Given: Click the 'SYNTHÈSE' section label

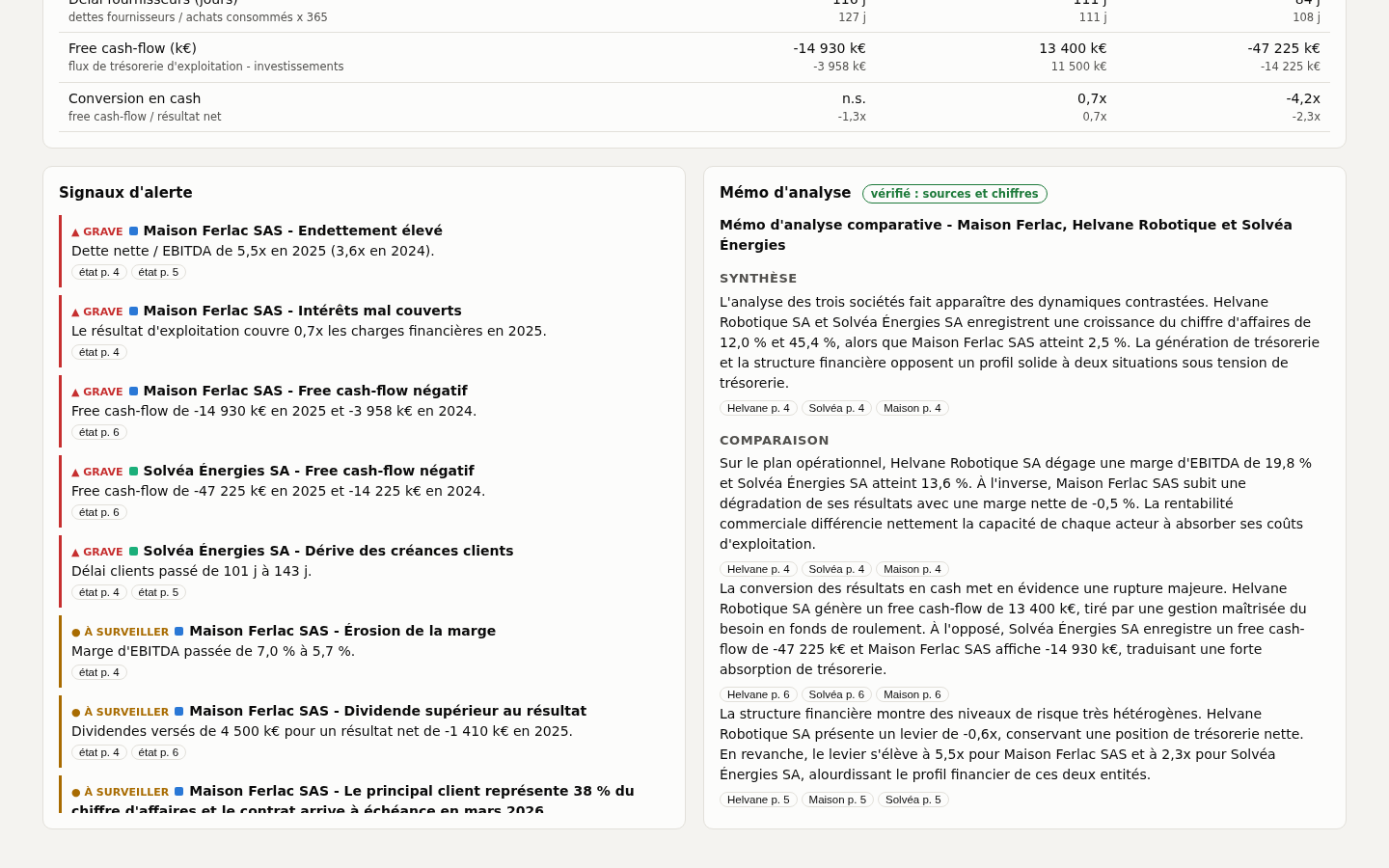Looking at the screenshot, I should [758, 279].
